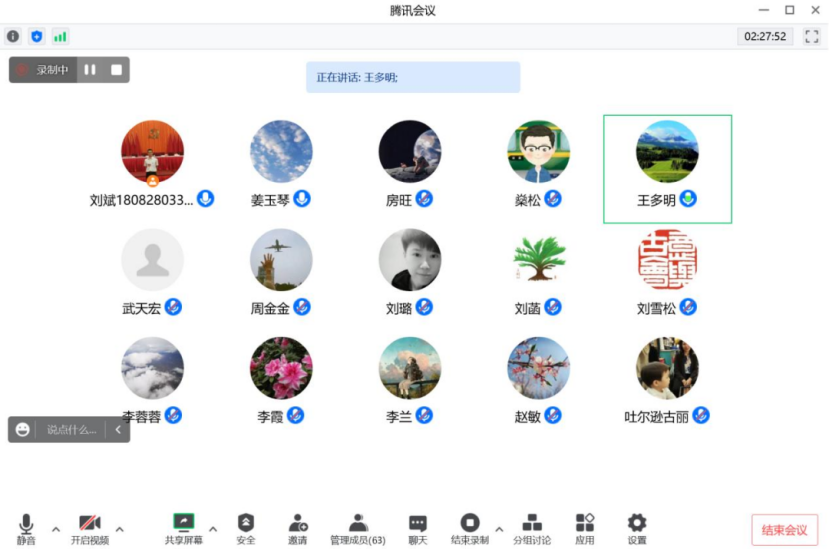
Task: Click 结束会议 end meeting button
Action: pos(784,530)
